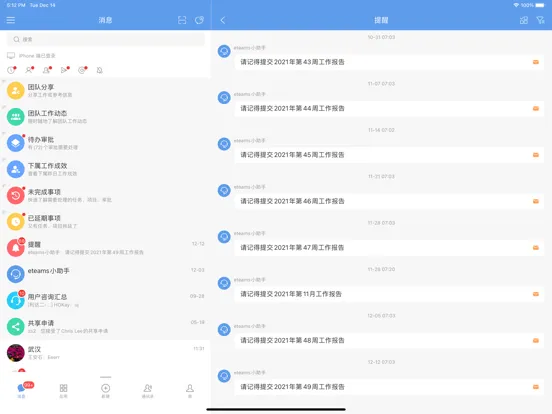Tap the yellow clock icon for 已延期事项

(15, 221)
